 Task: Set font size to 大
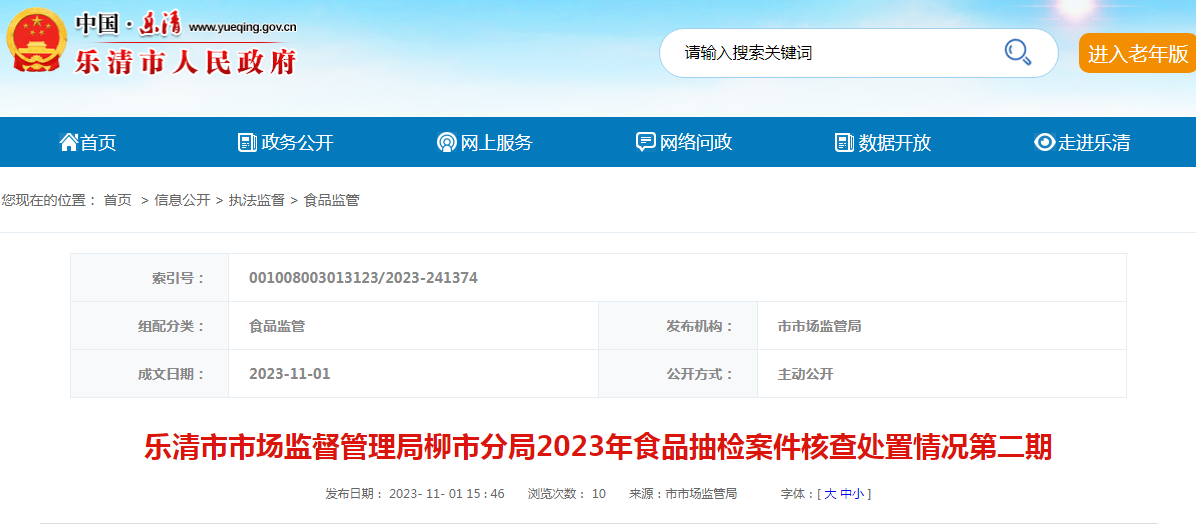pyautogui.click(x=830, y=494)
